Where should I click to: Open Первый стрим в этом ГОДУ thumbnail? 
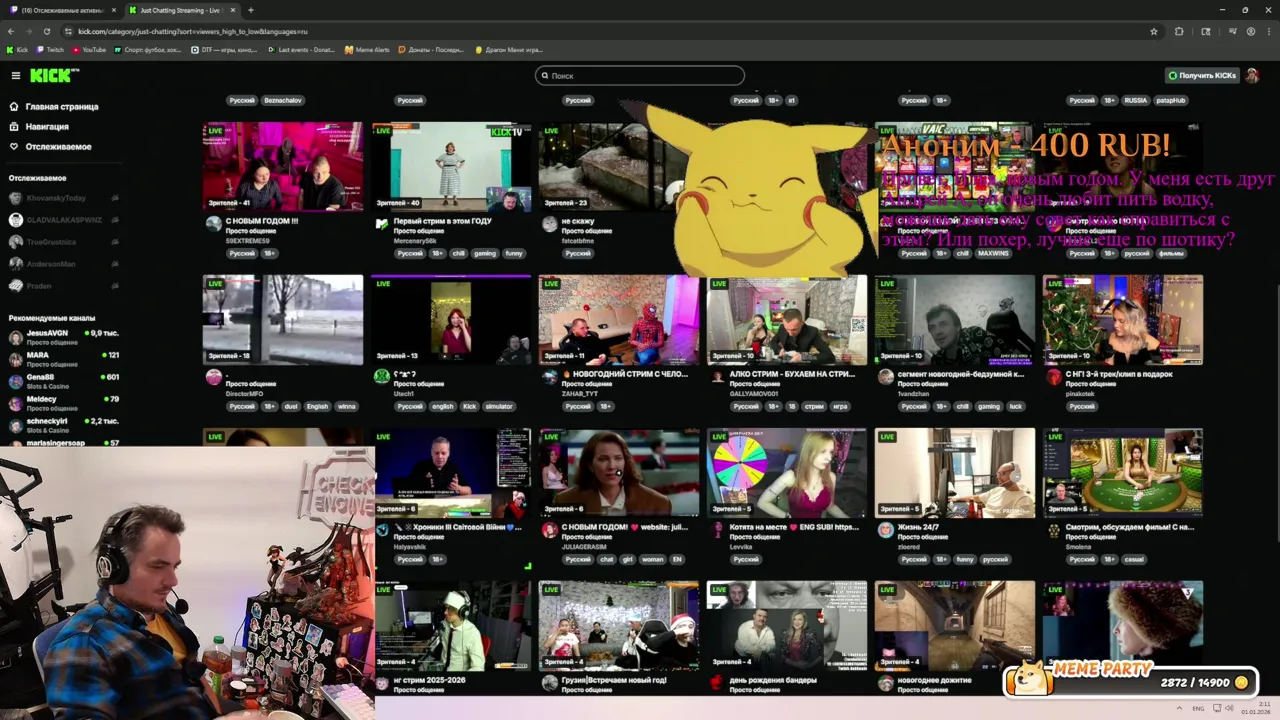[x=451, y=166]
